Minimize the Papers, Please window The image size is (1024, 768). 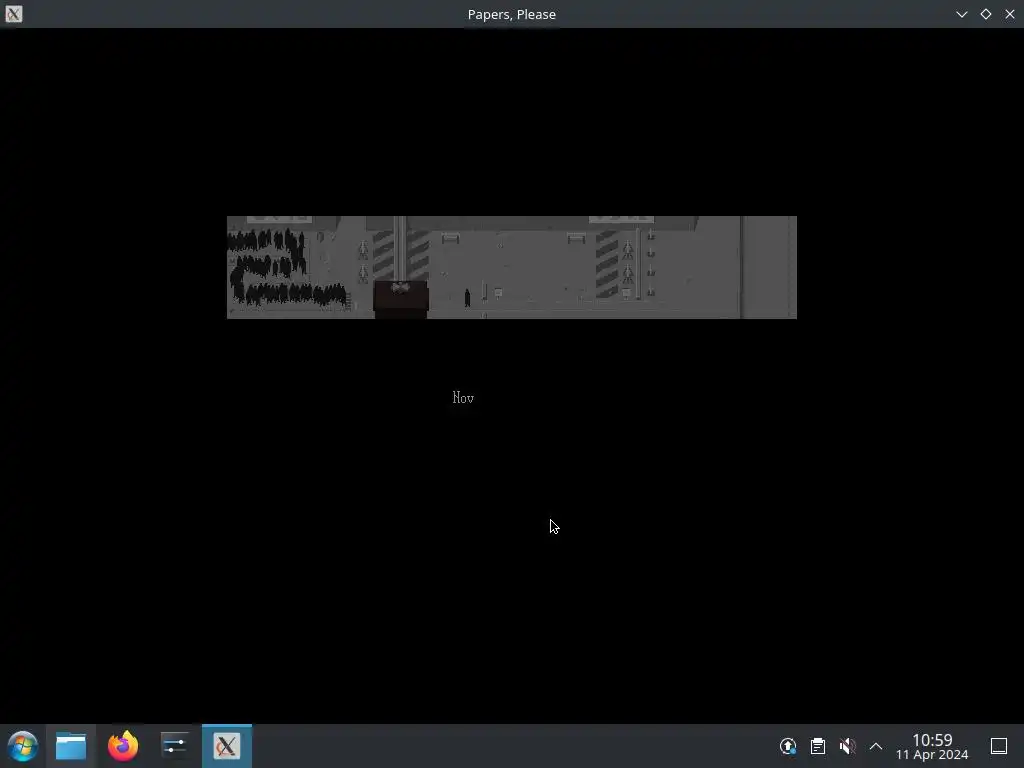tap(961, 14)
